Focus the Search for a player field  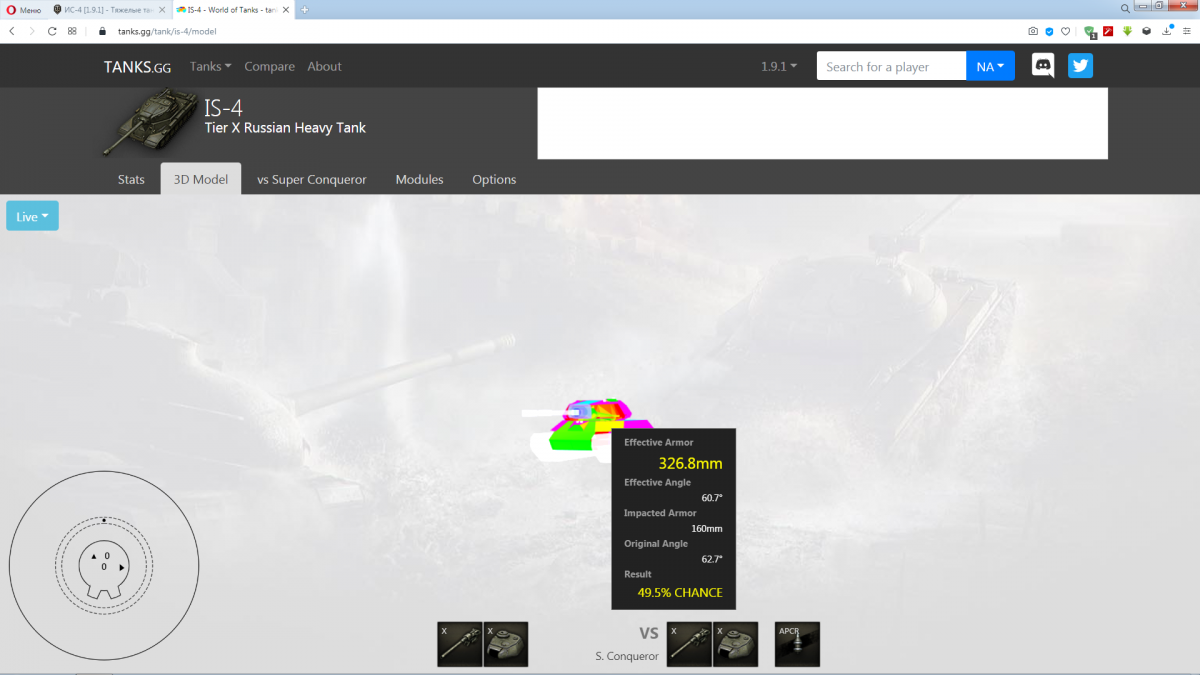click(891, 66)
